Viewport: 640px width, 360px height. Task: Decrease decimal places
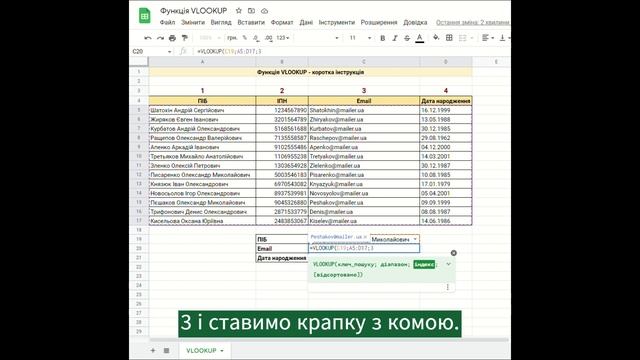(256, 38)
